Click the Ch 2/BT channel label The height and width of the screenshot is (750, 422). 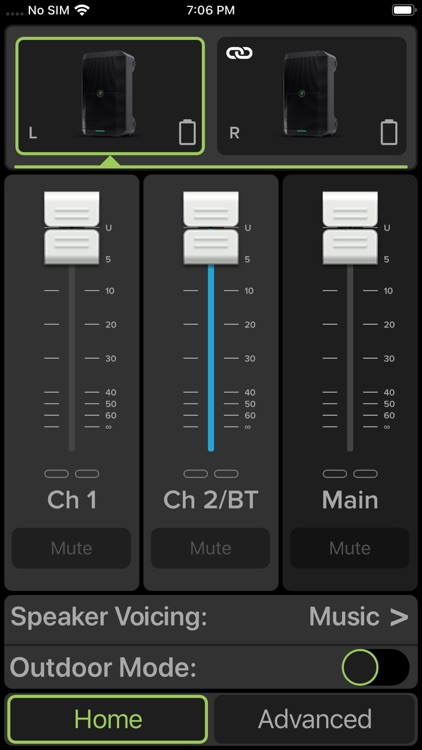tap(211, 500)
